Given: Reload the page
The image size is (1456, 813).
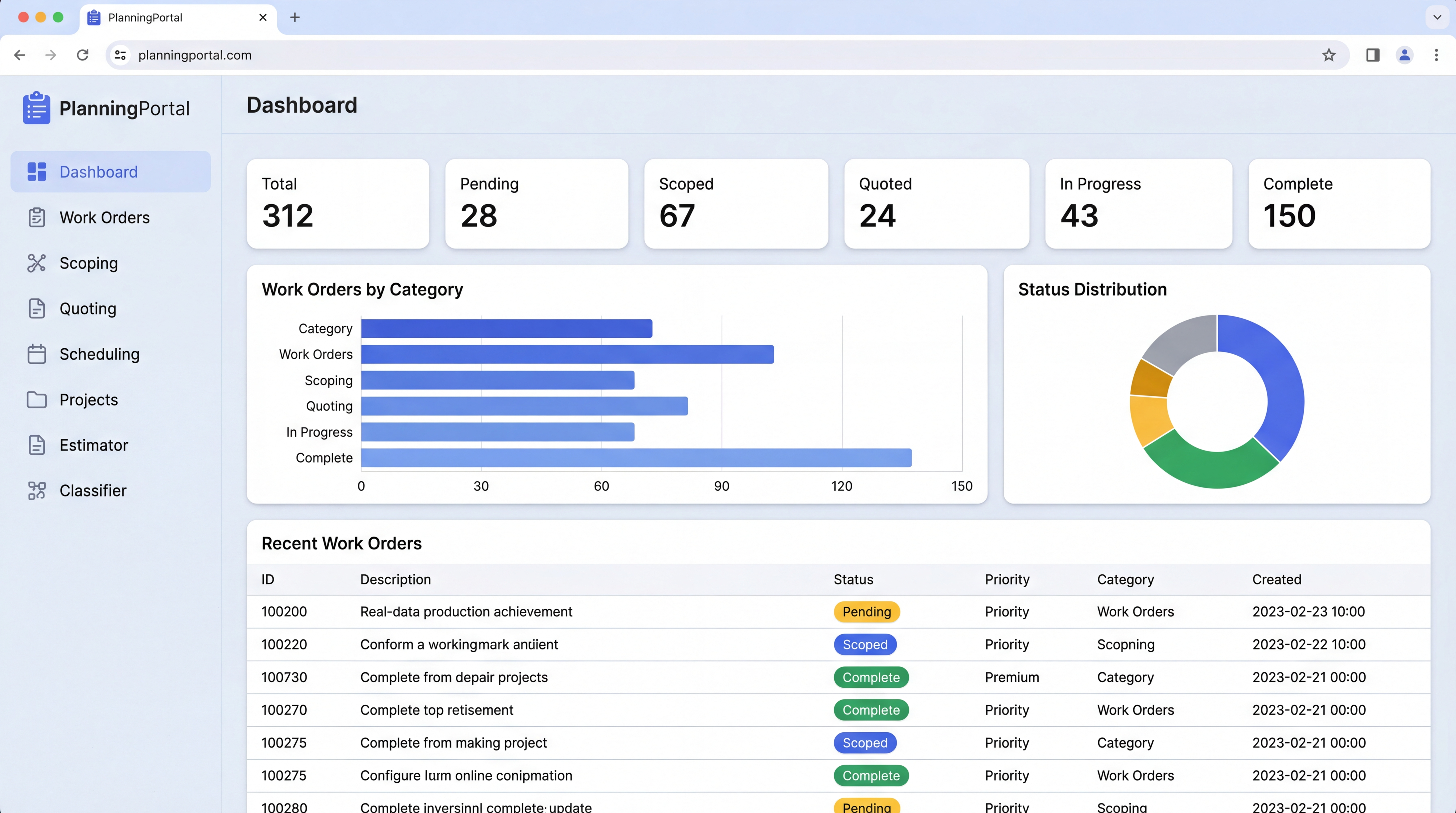Looking at the screenshot, I should pos(83,55).
